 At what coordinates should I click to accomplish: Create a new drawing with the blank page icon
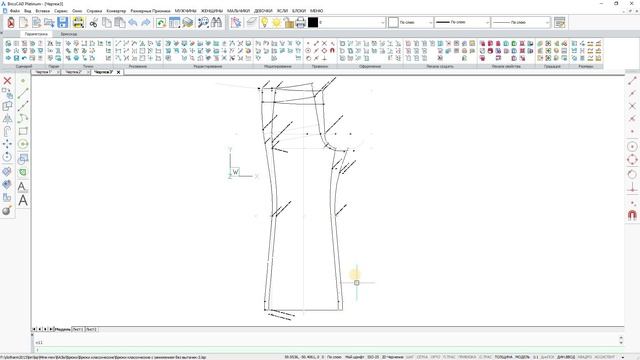[24, 22]
